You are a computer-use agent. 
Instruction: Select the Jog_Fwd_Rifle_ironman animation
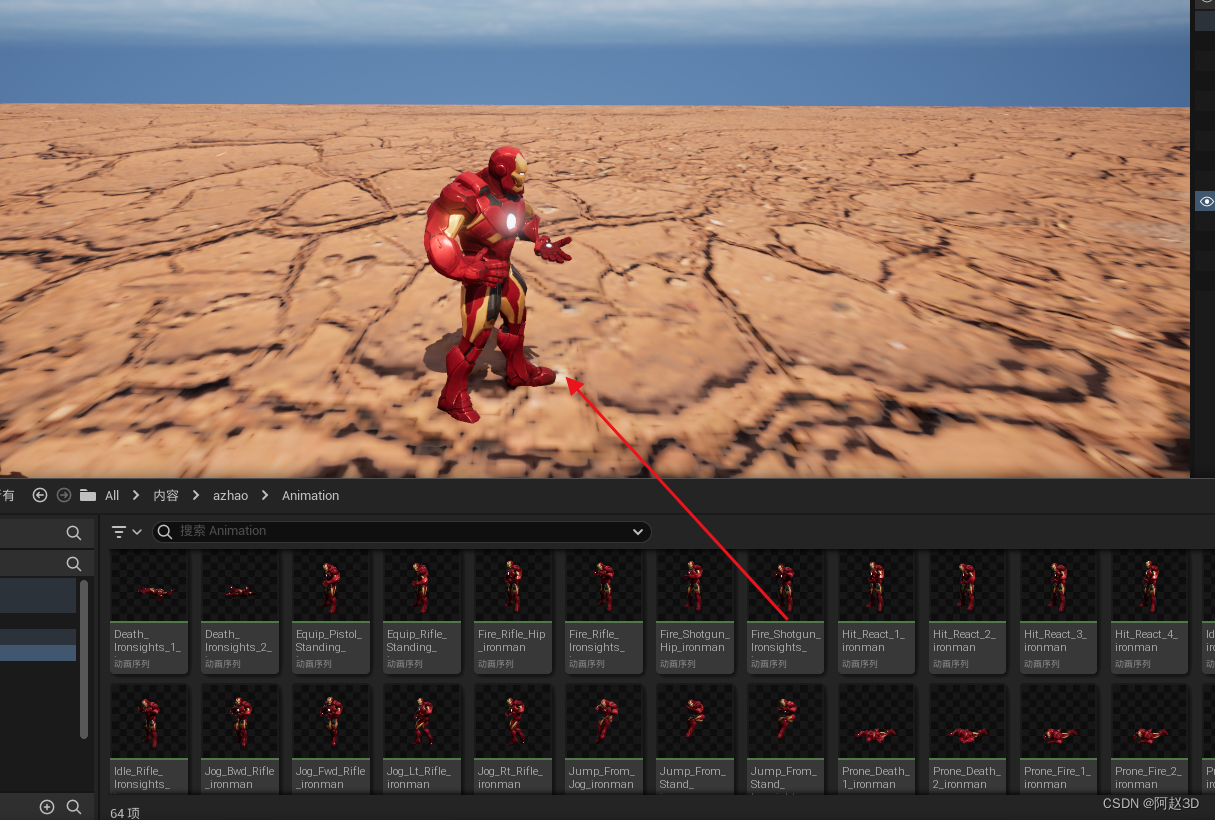(331, 739)
